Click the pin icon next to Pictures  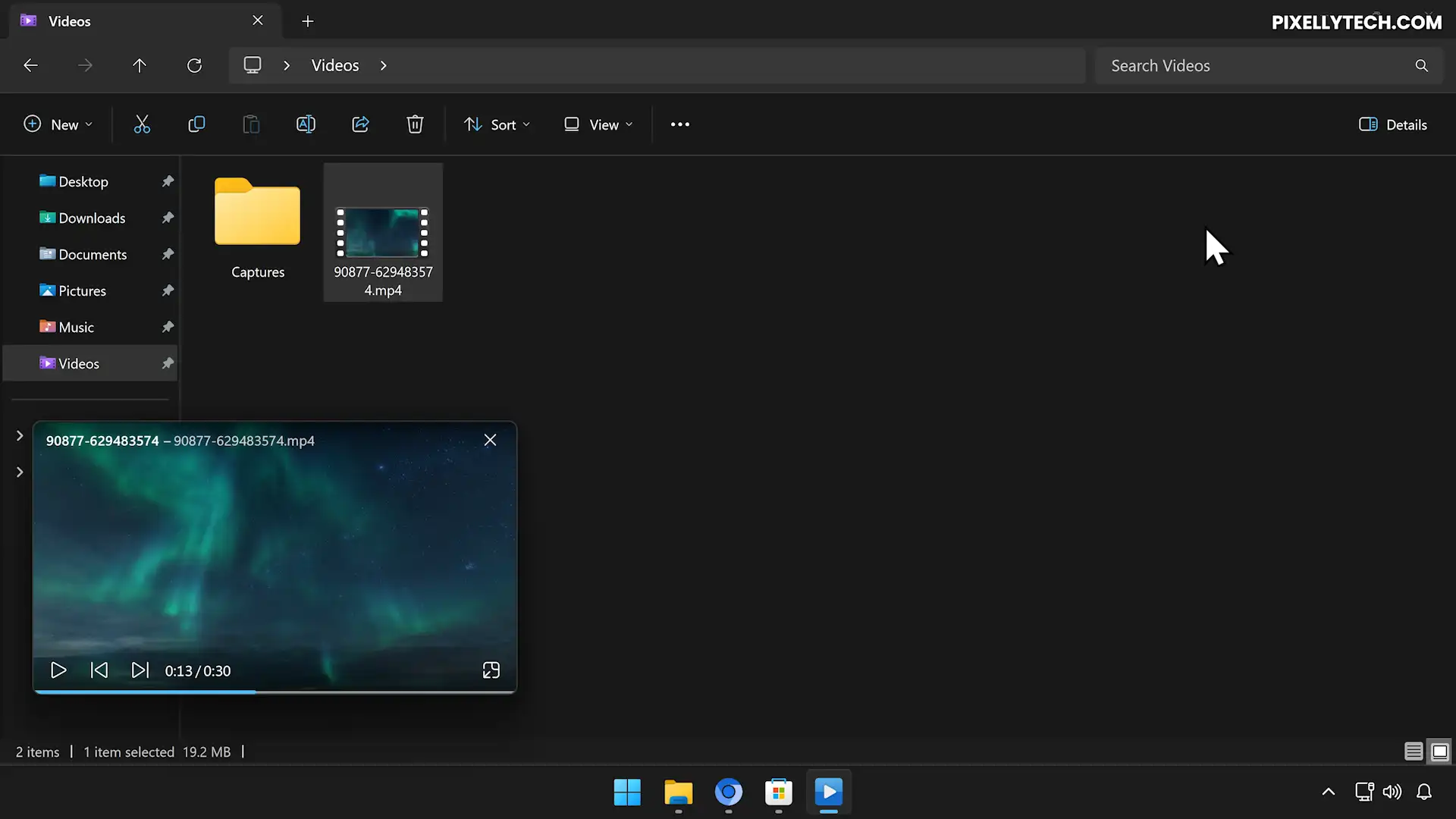[x=168, y=290]
